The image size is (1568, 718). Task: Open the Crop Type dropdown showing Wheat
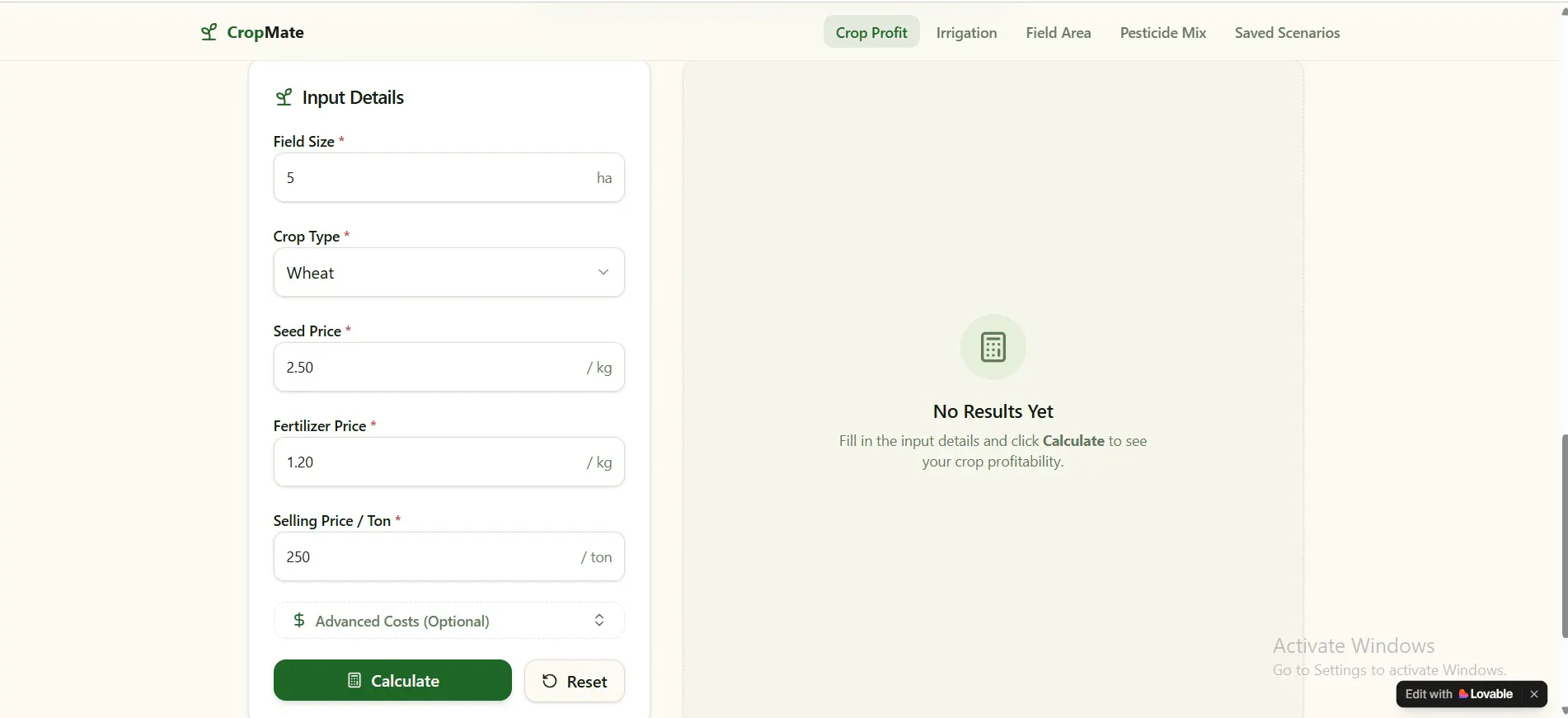448,272
